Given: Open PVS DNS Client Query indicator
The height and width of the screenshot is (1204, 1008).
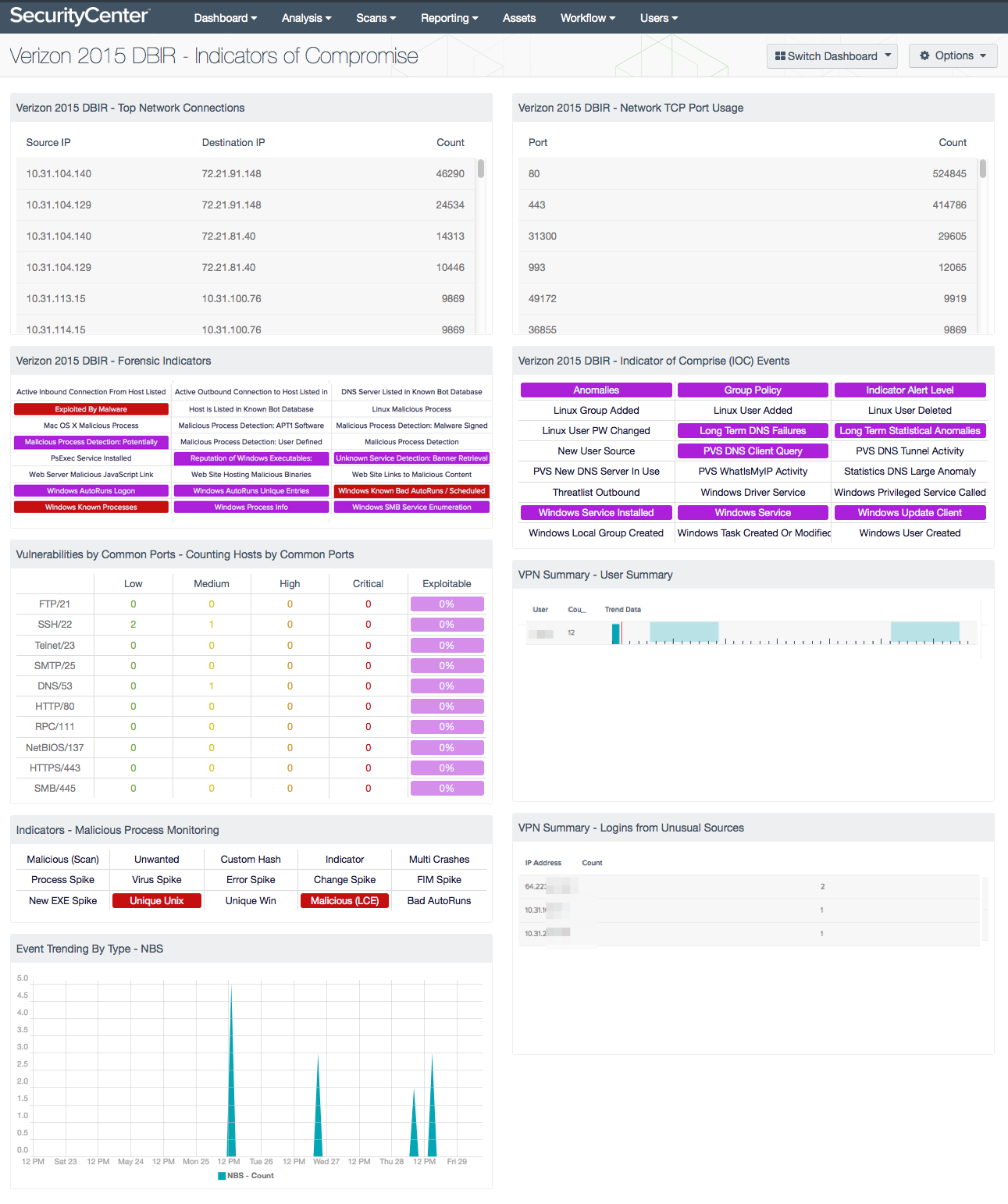Looking at the screenshot, I should 753,451.
